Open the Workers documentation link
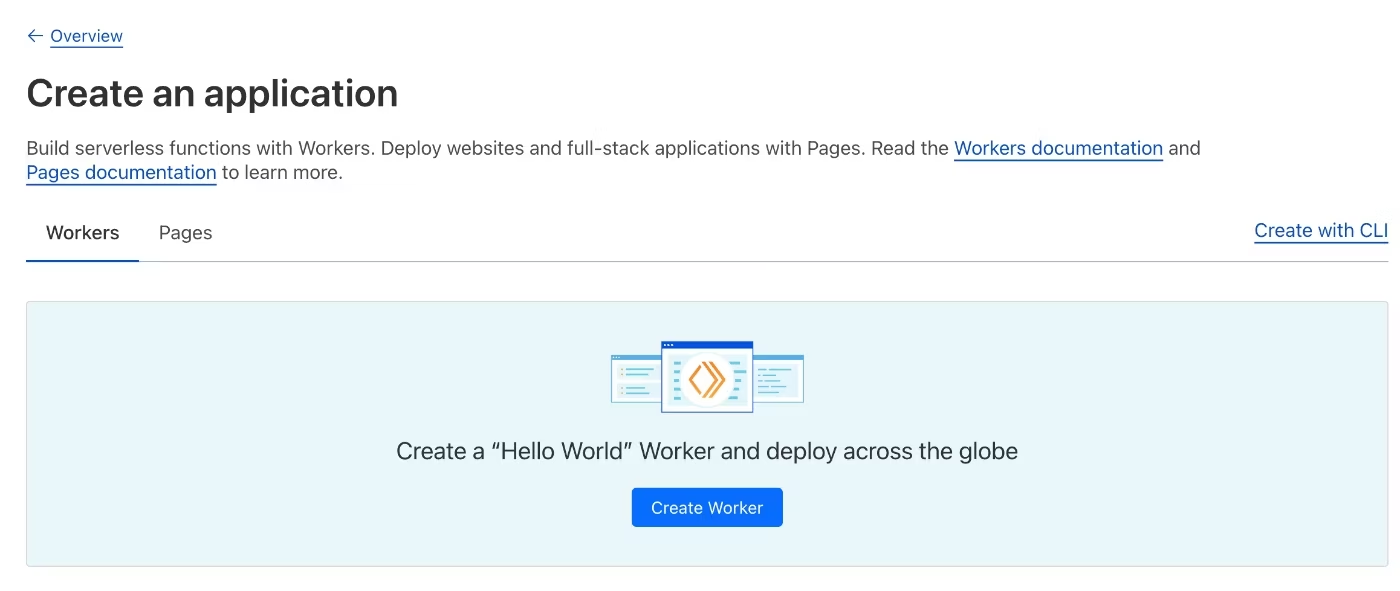 pos(1058,148)
